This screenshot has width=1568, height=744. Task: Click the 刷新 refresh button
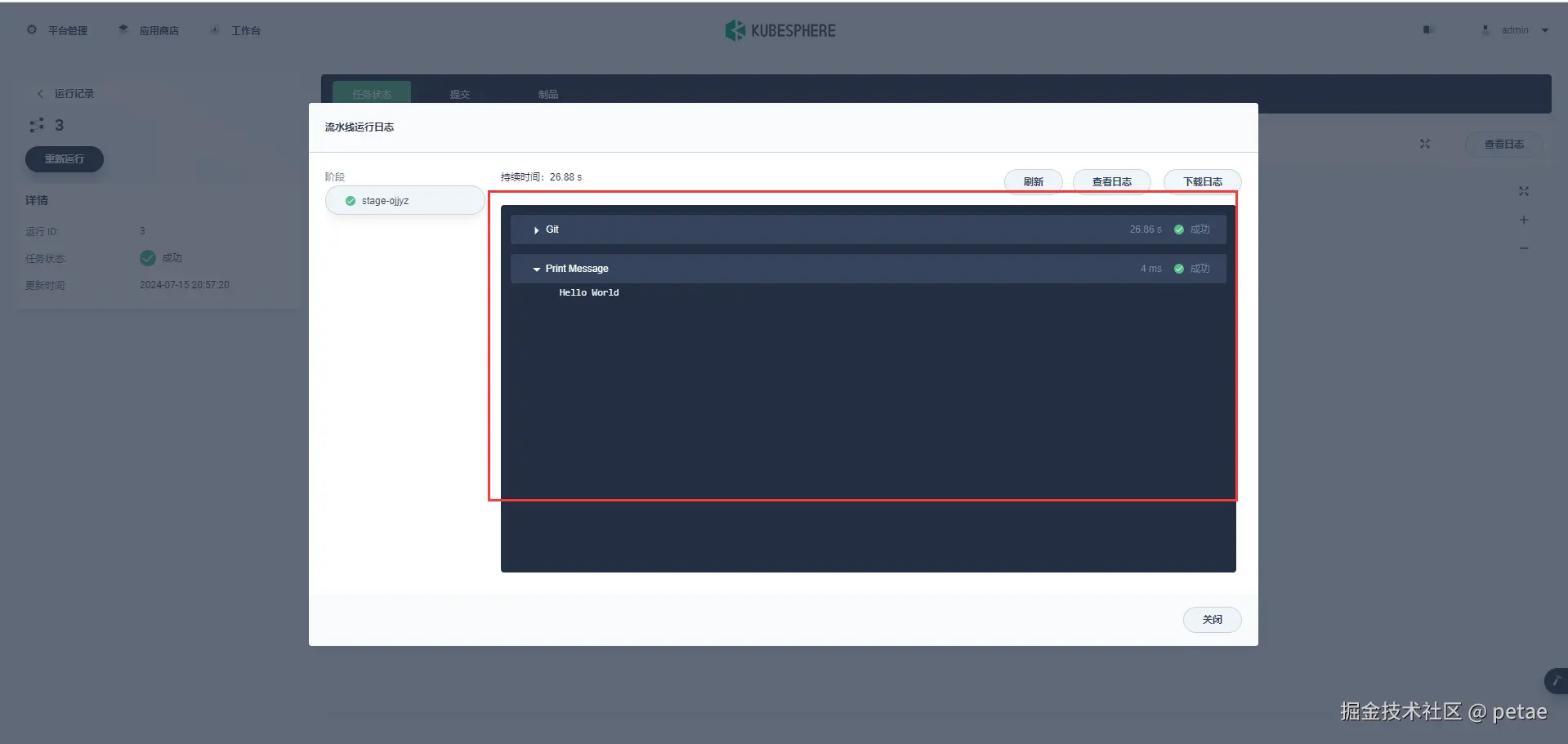1033,181
